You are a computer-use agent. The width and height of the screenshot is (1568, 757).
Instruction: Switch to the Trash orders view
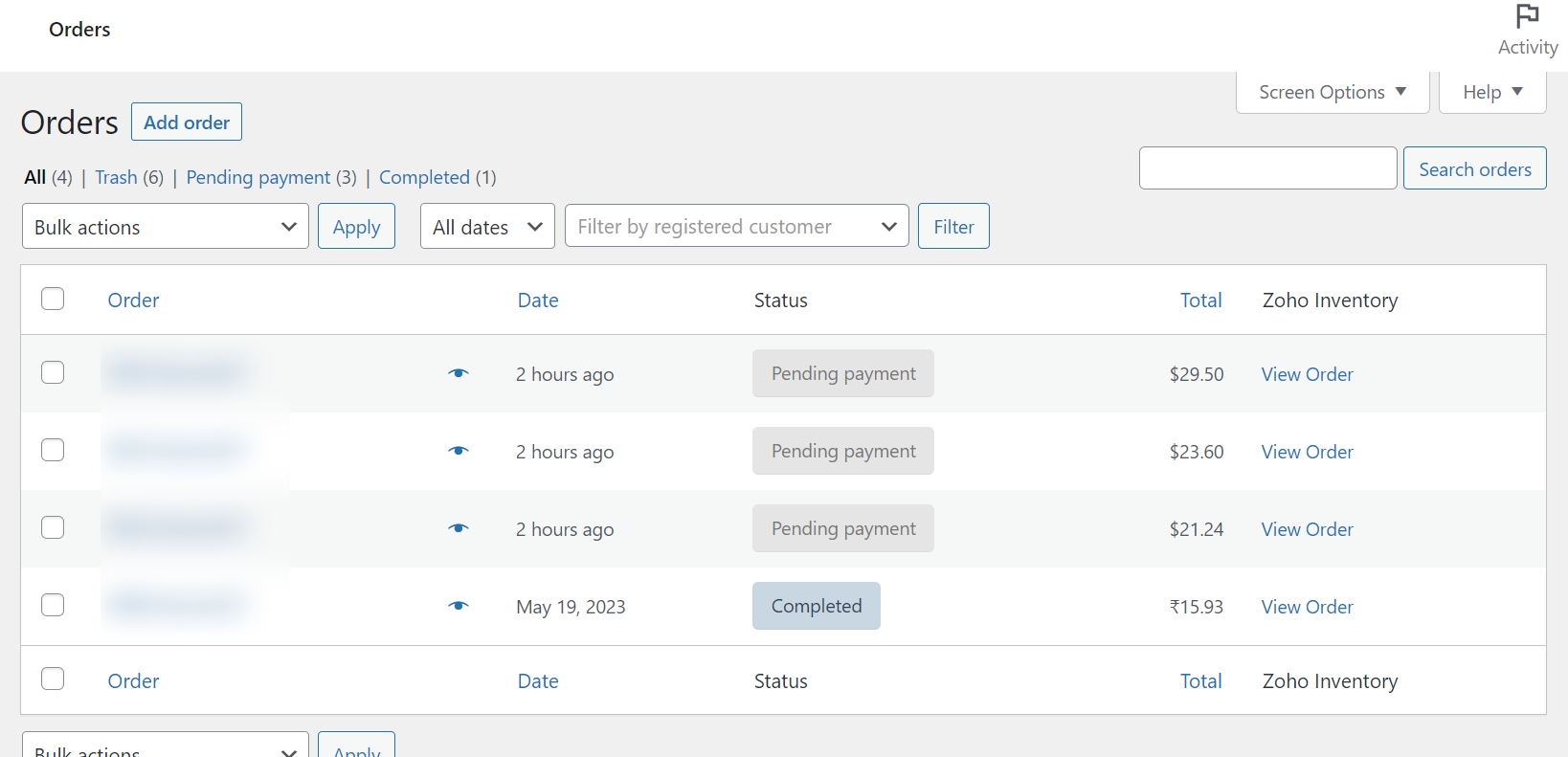coord(116,177)
